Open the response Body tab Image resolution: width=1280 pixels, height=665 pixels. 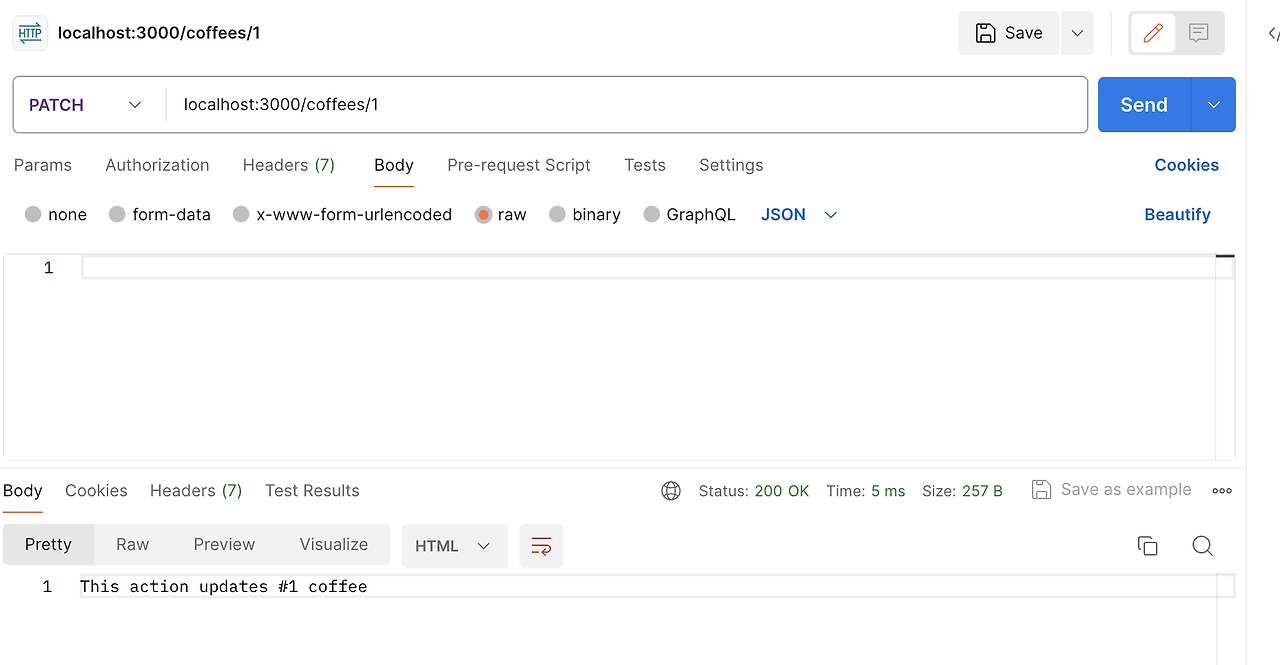click(x=22, y=491)
